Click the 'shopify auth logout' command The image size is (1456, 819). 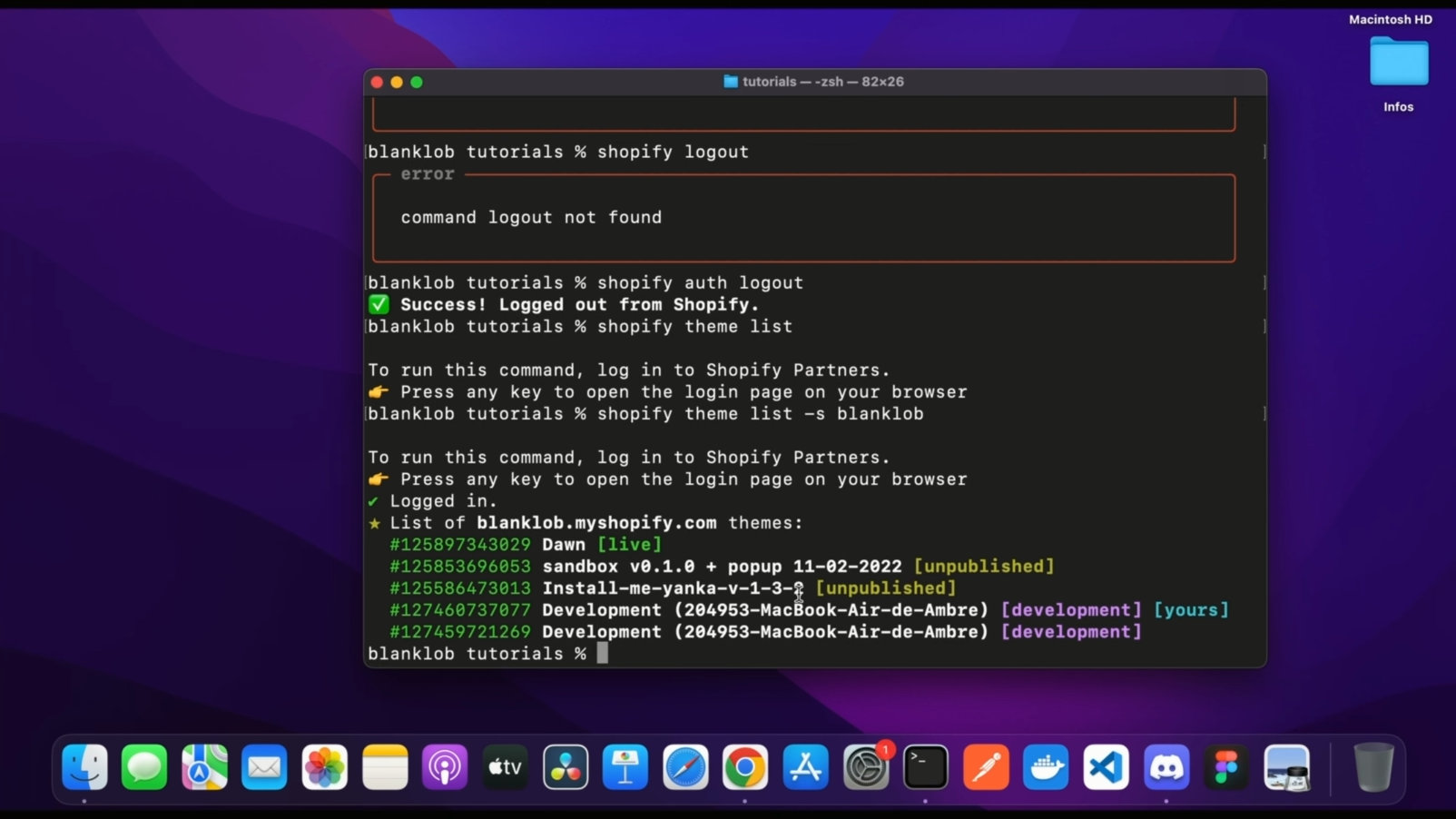coord(700,283)
